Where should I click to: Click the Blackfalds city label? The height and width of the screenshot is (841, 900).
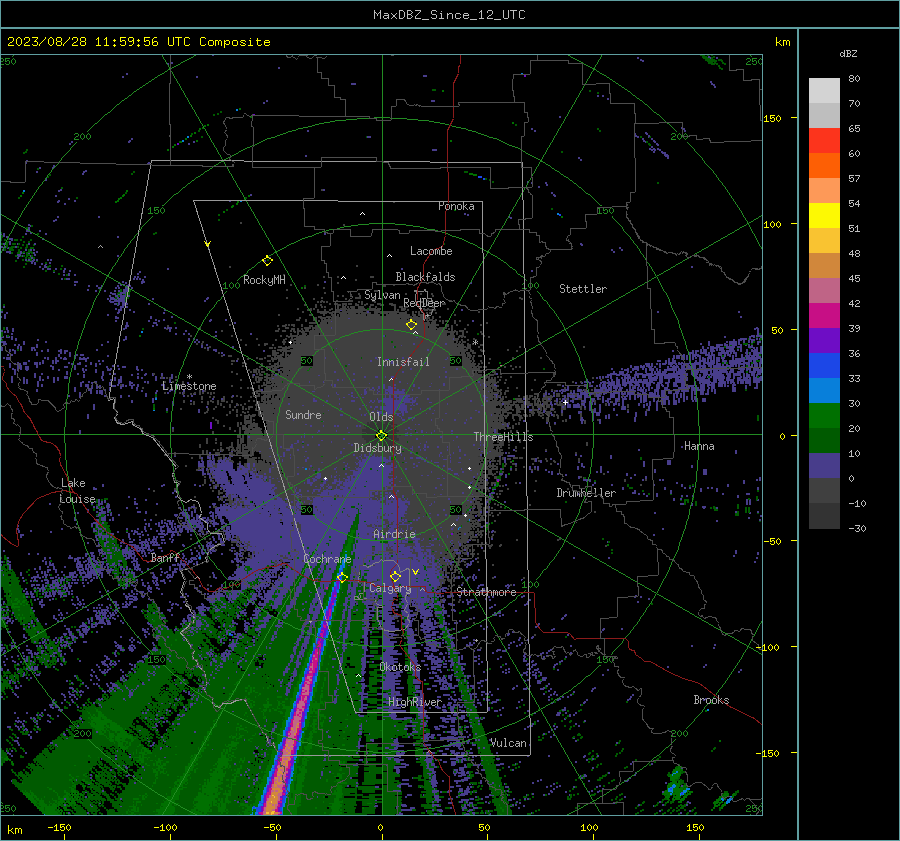point(425,277)
